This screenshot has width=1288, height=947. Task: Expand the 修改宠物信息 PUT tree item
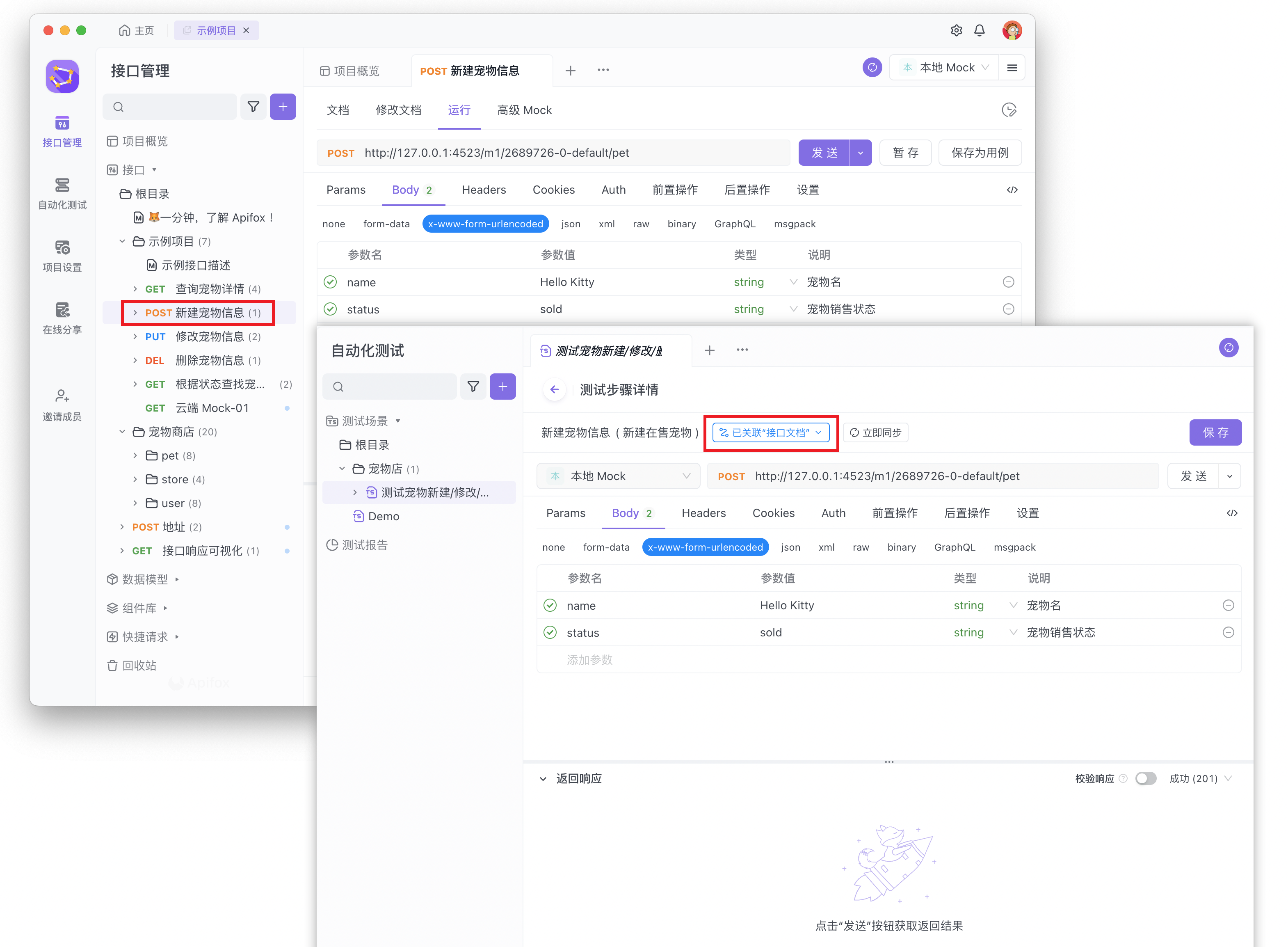coord(135,336)
